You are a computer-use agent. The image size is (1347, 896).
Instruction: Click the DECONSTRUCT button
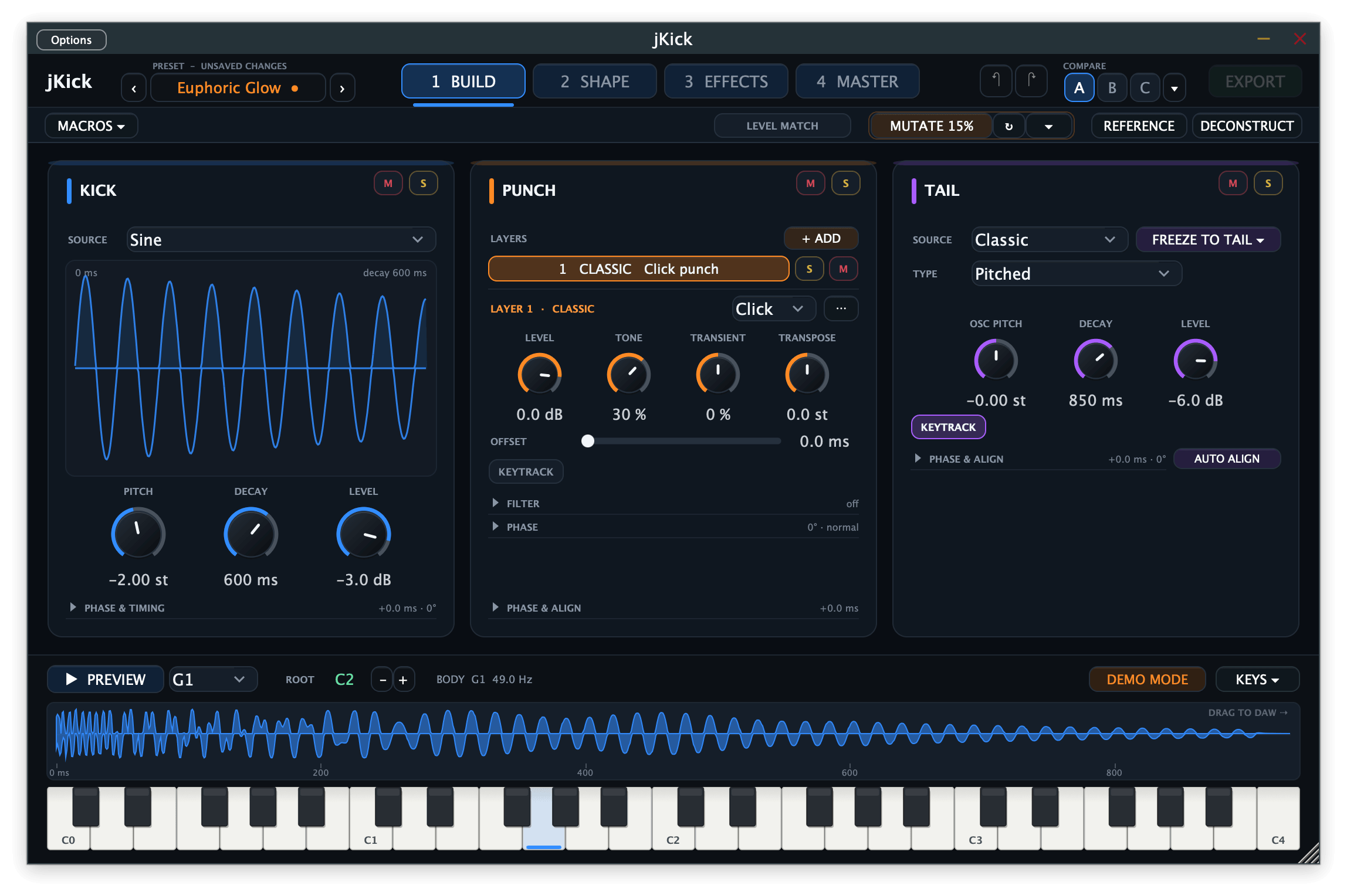[1247, 126]
